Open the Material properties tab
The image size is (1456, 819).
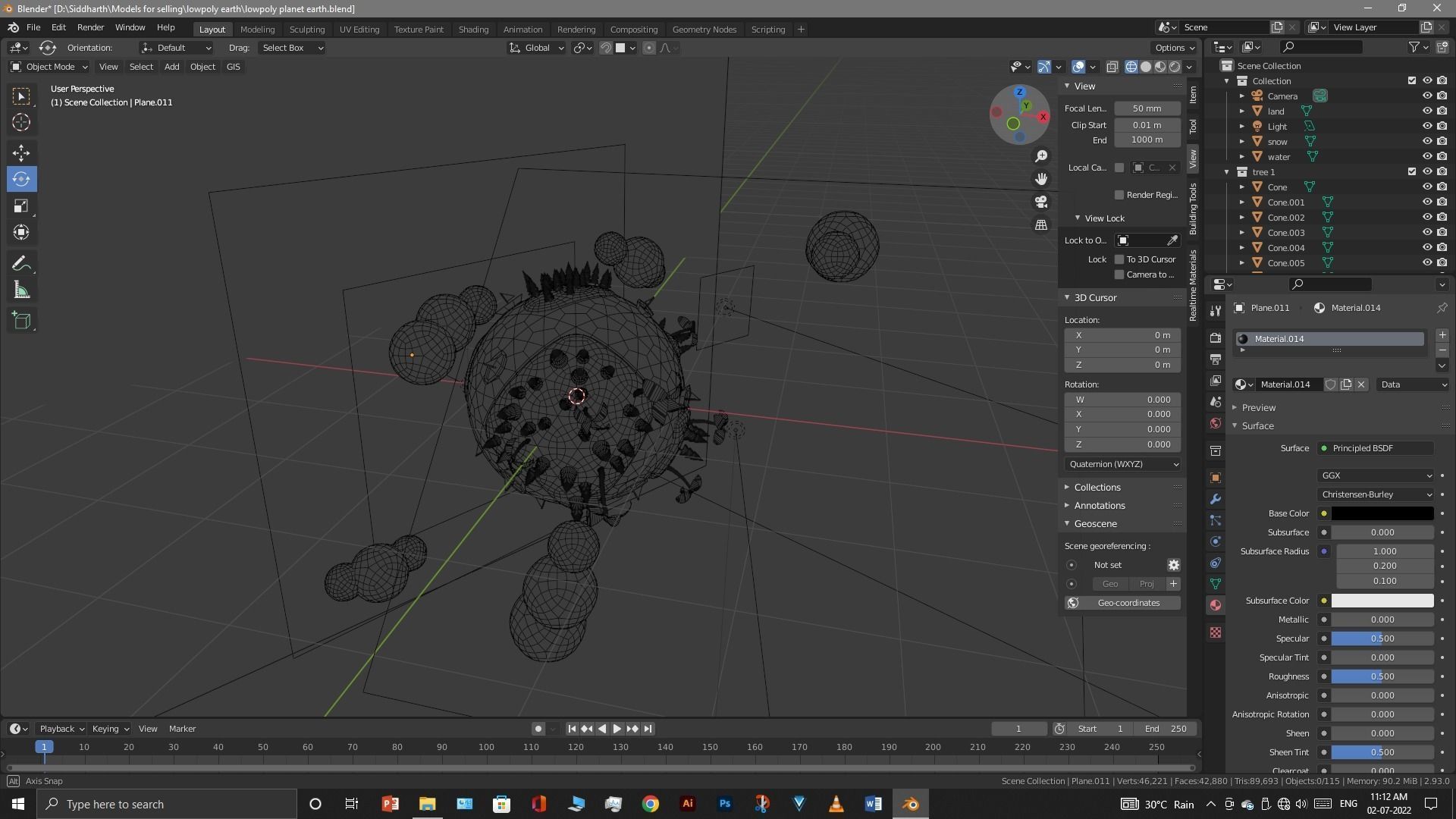pyautogui.click(x=1216, y=605)
